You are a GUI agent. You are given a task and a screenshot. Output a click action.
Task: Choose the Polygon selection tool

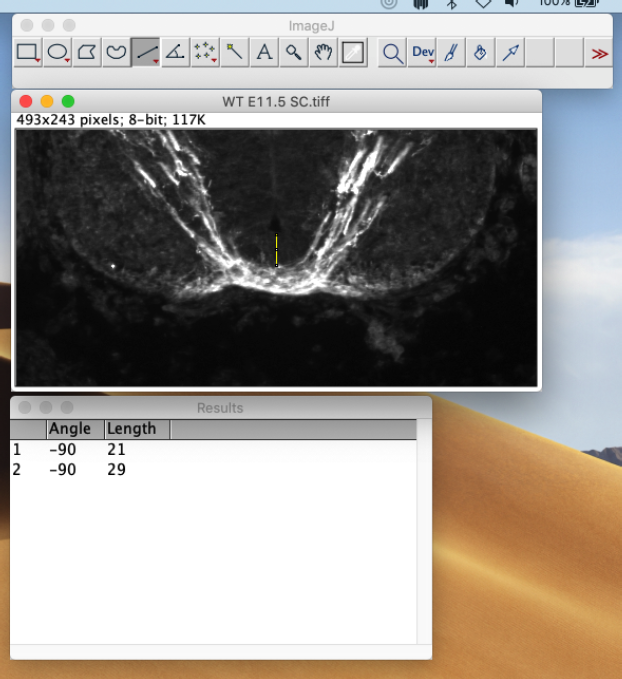pyautogui.click(x=87, y=52)
